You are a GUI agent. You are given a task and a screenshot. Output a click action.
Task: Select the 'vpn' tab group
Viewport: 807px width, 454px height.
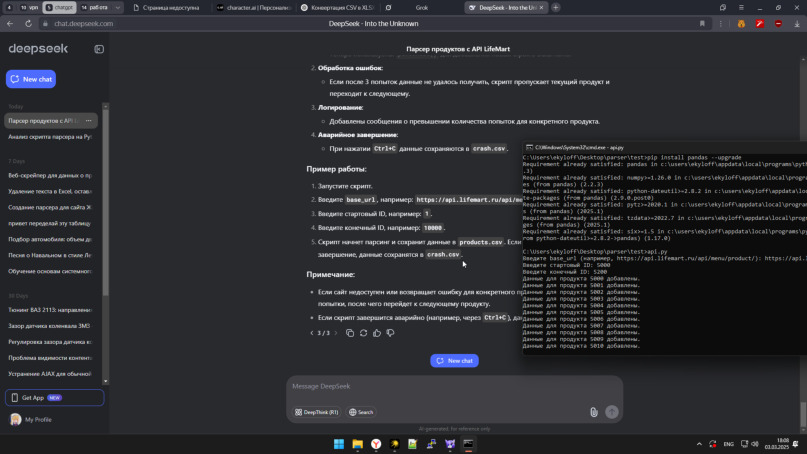pyautogui.click(x=30, y=8)
